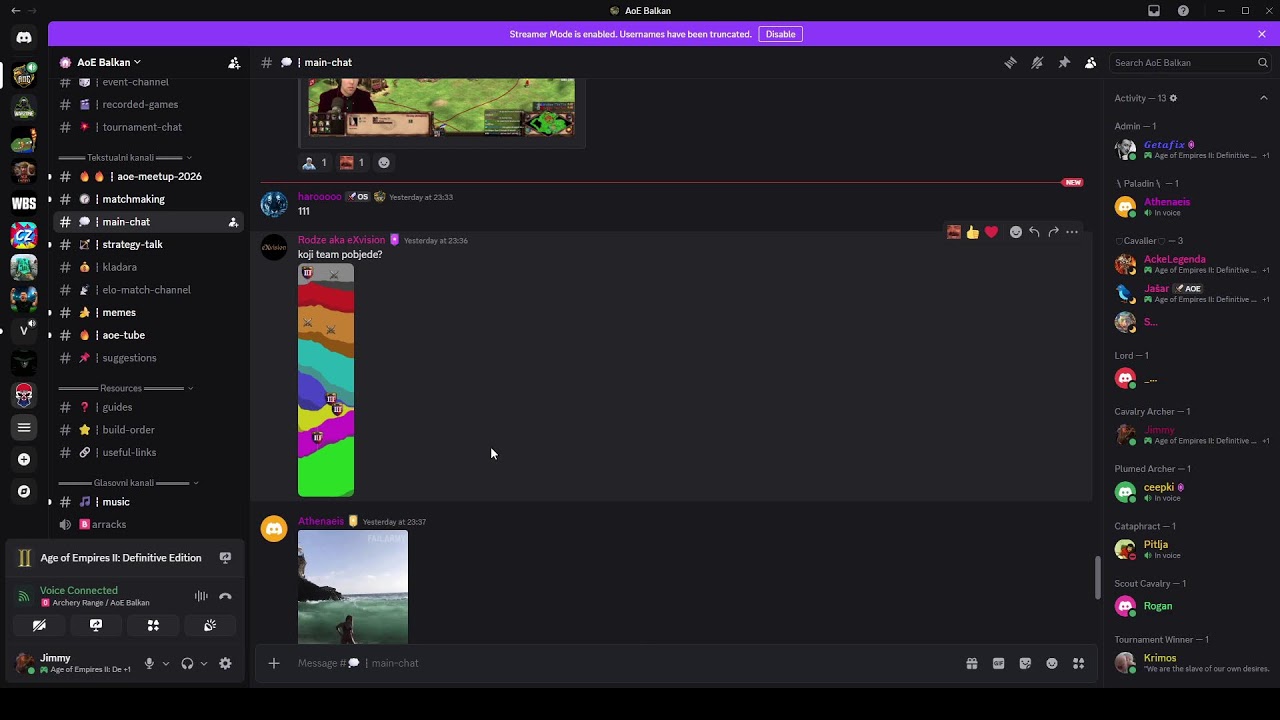Select build-order channel
1280x720 pixels.
pos(148,430)
